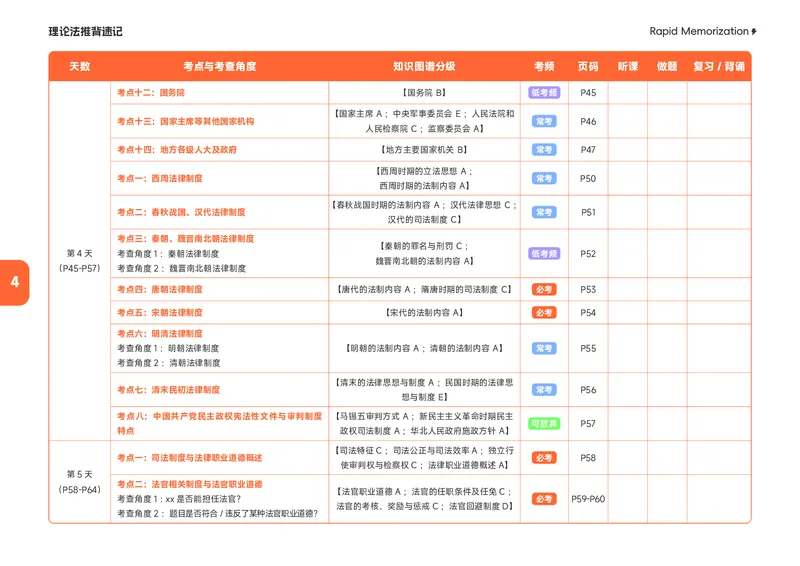Select the 页码 column header
Viewport: 800px width, 566px height.
[x=588, y=66]
